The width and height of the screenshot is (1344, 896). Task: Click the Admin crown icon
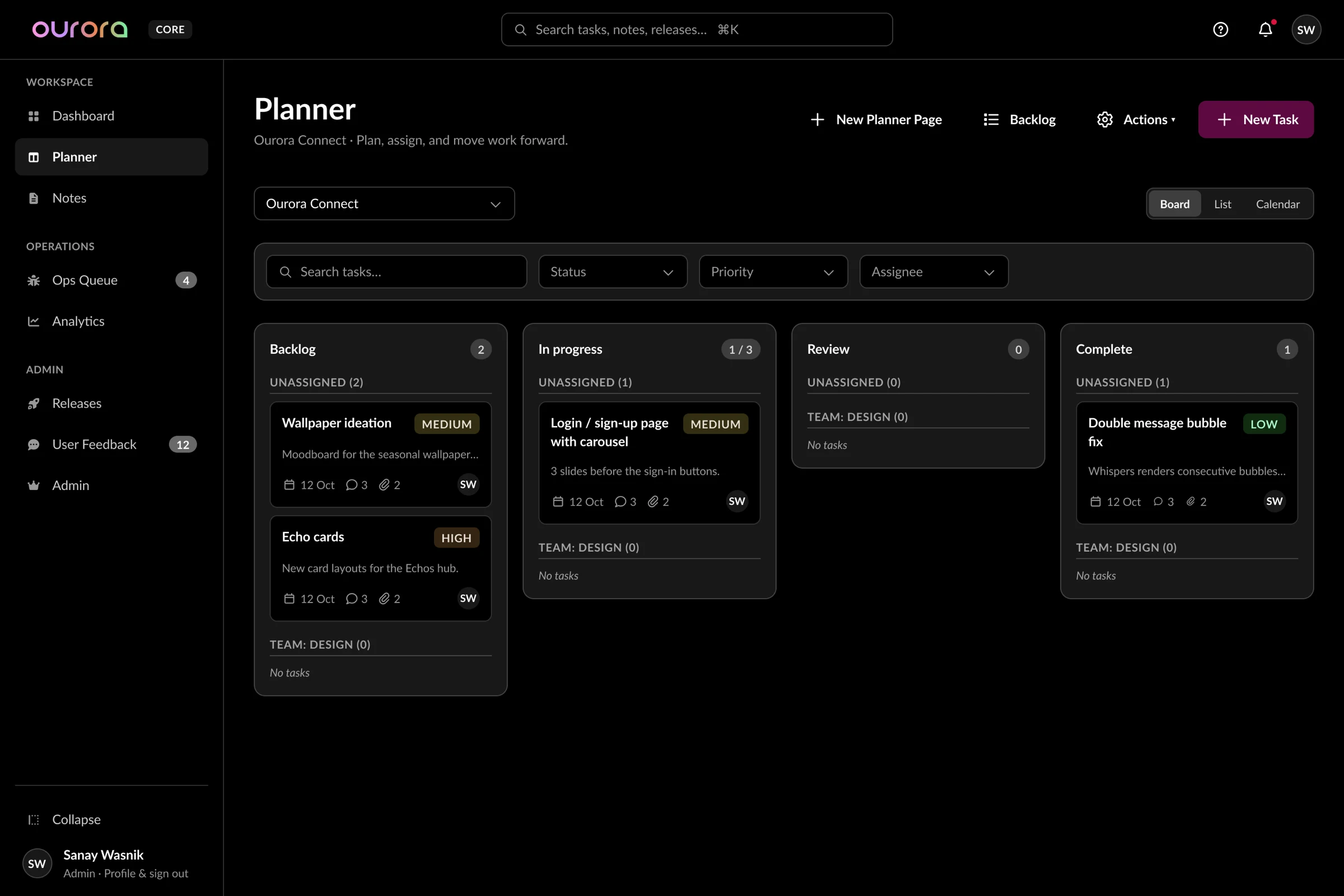click(34, 486)
